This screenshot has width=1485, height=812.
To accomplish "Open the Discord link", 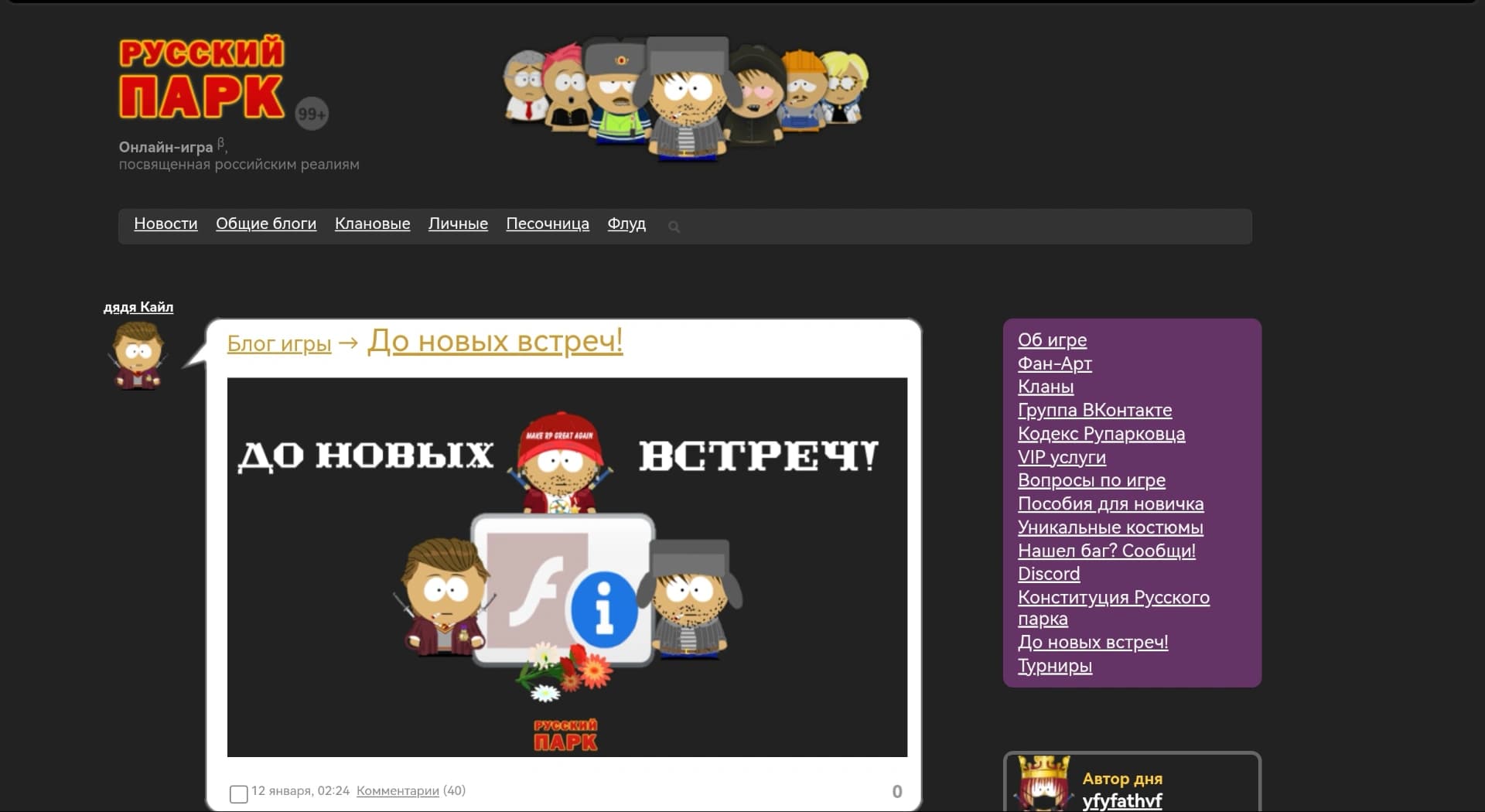I will tap(1049, 574).
